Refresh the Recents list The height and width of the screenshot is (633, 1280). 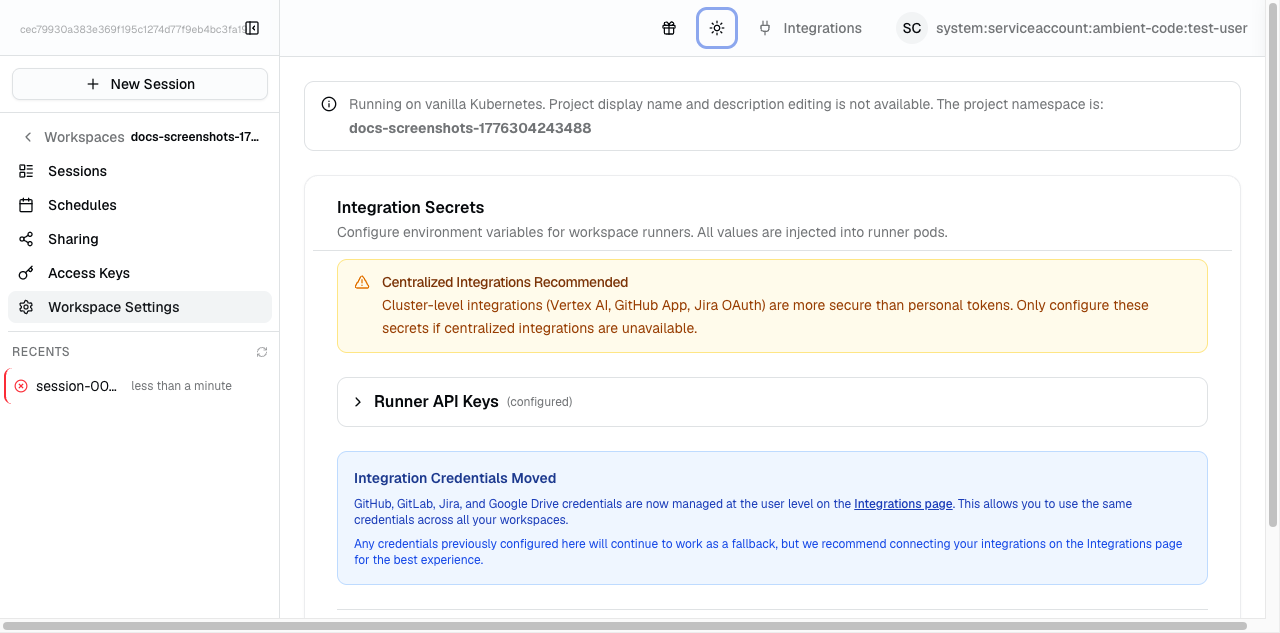coord(262,352)
